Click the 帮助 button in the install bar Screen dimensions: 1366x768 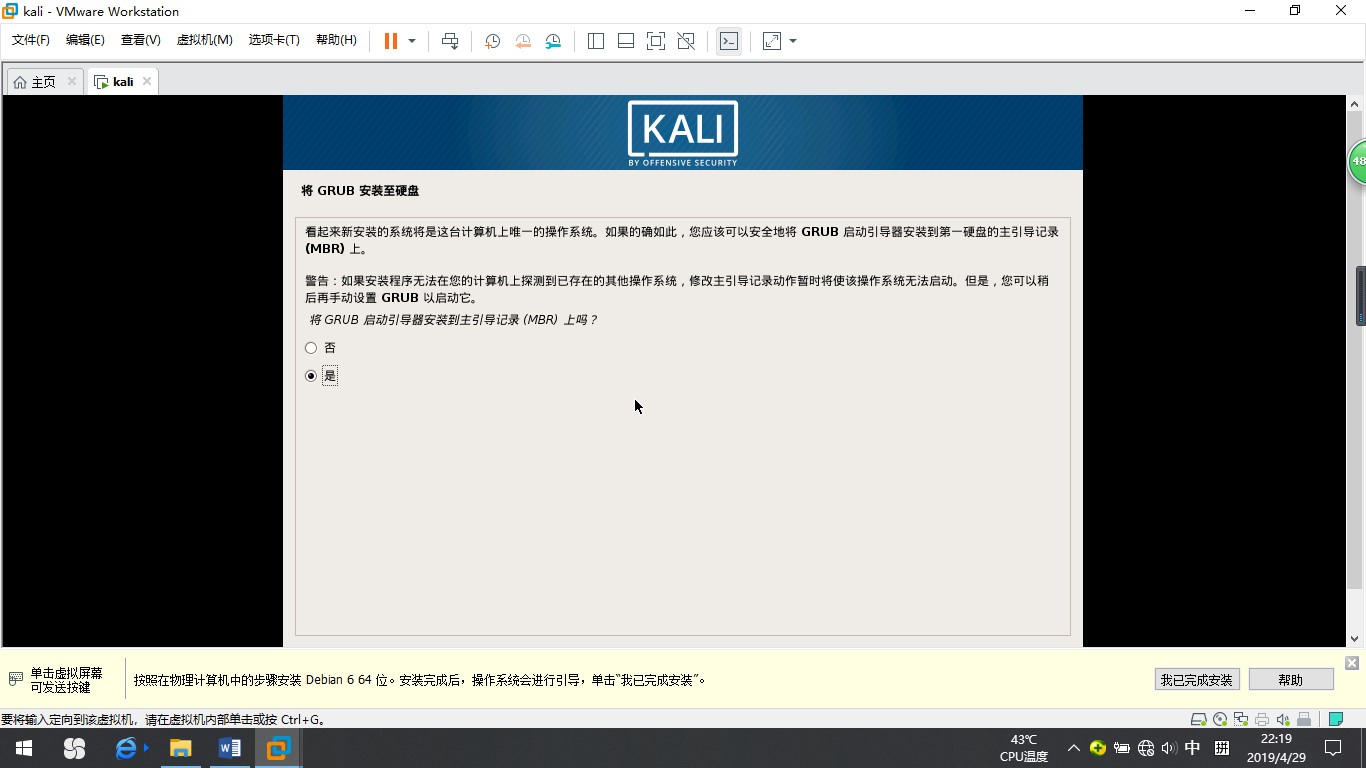tap(1291, 680)
